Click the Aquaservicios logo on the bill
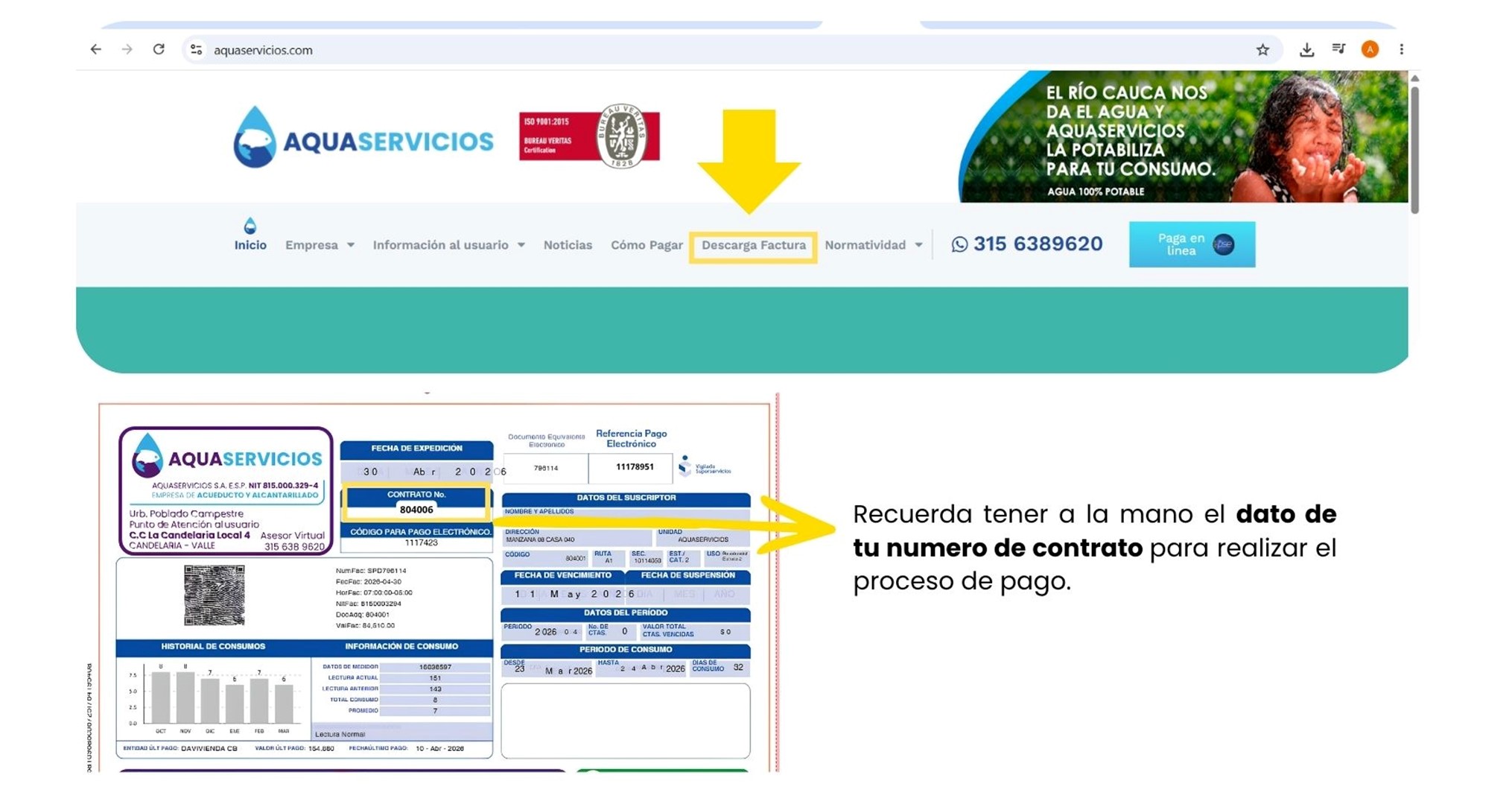This screenshot has width=1512, height=807. [x=226, y=455]
